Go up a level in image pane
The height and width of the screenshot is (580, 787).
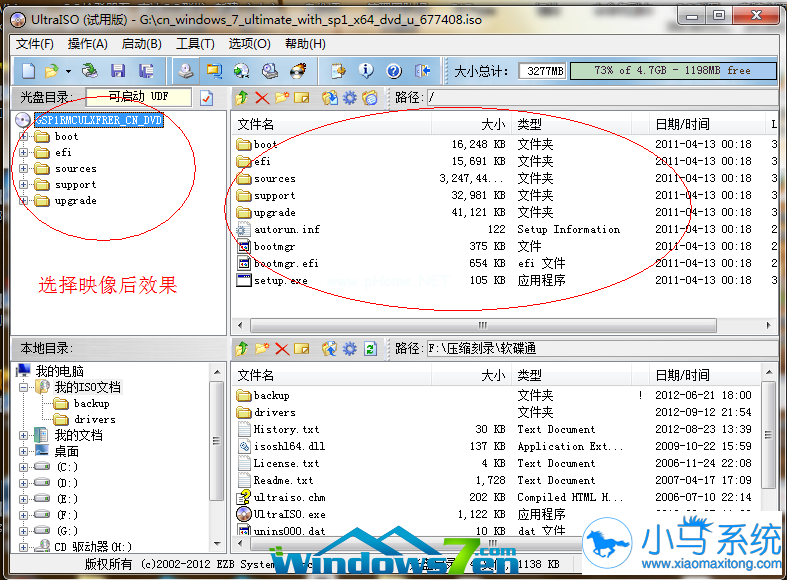242,97
